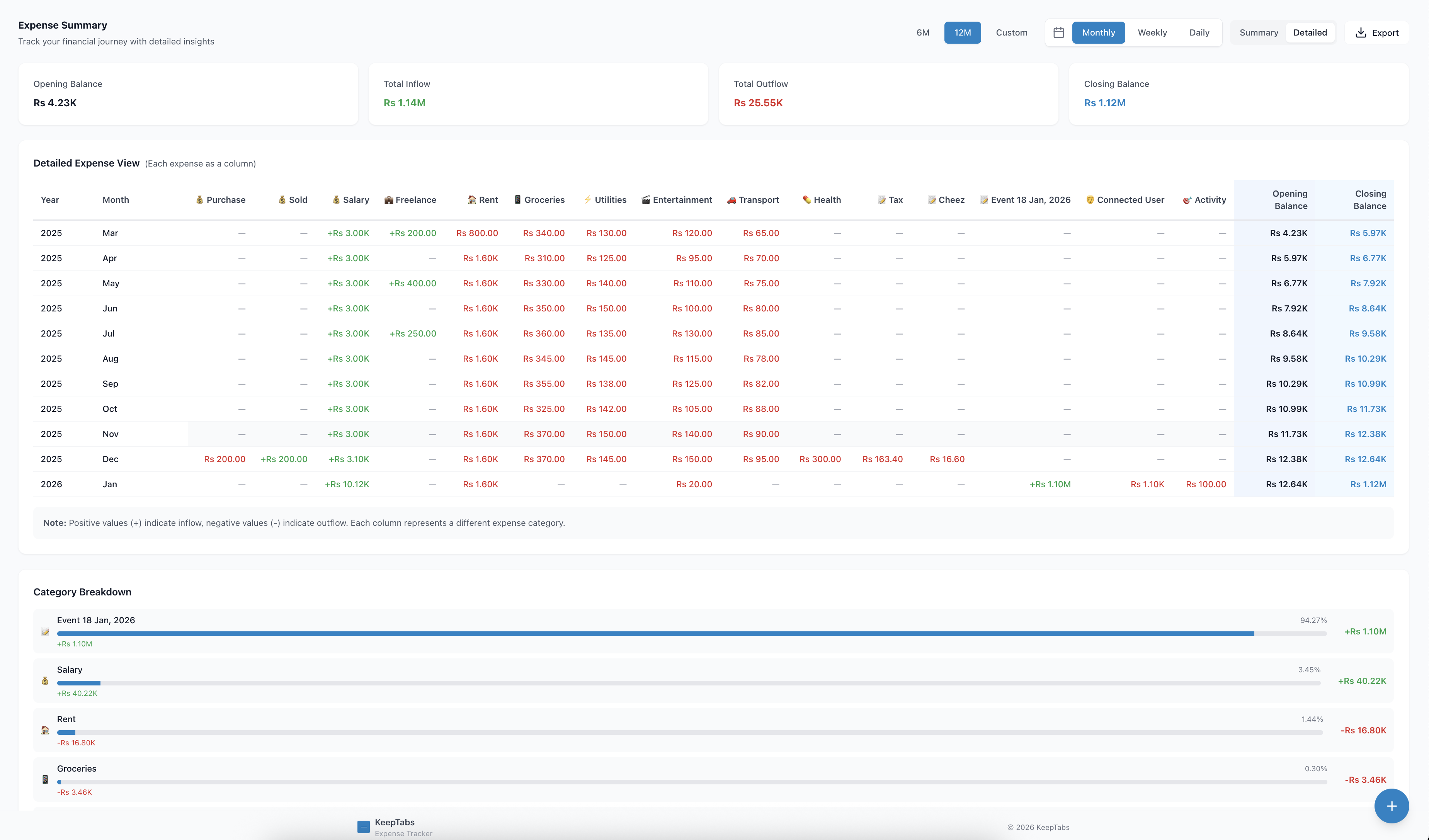This screenshot has height=840, width=1429.
Task: Switch to the Detailed tab
Action: point(1310,32)
